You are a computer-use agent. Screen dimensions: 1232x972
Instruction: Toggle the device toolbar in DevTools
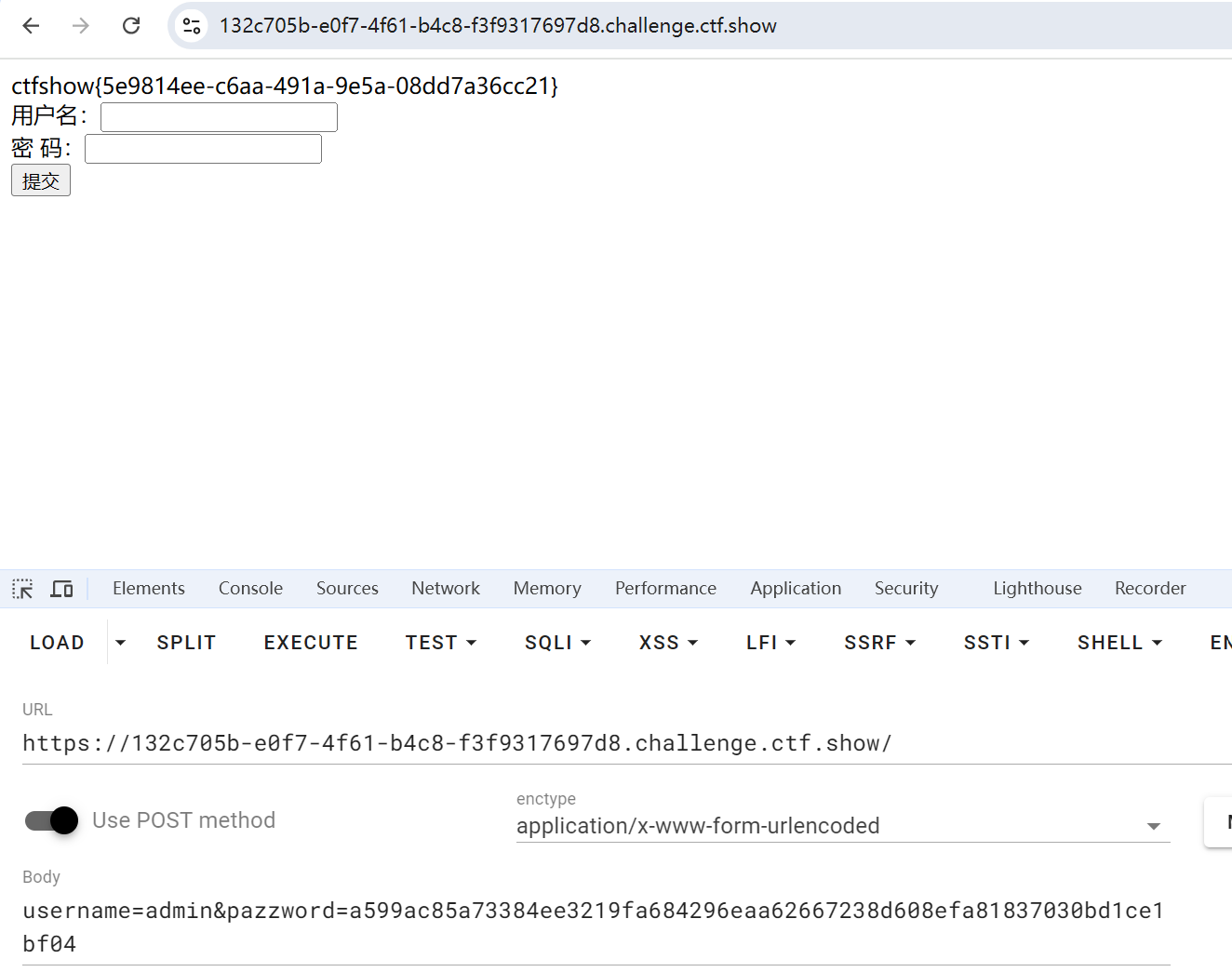click(x=61, y=588)
